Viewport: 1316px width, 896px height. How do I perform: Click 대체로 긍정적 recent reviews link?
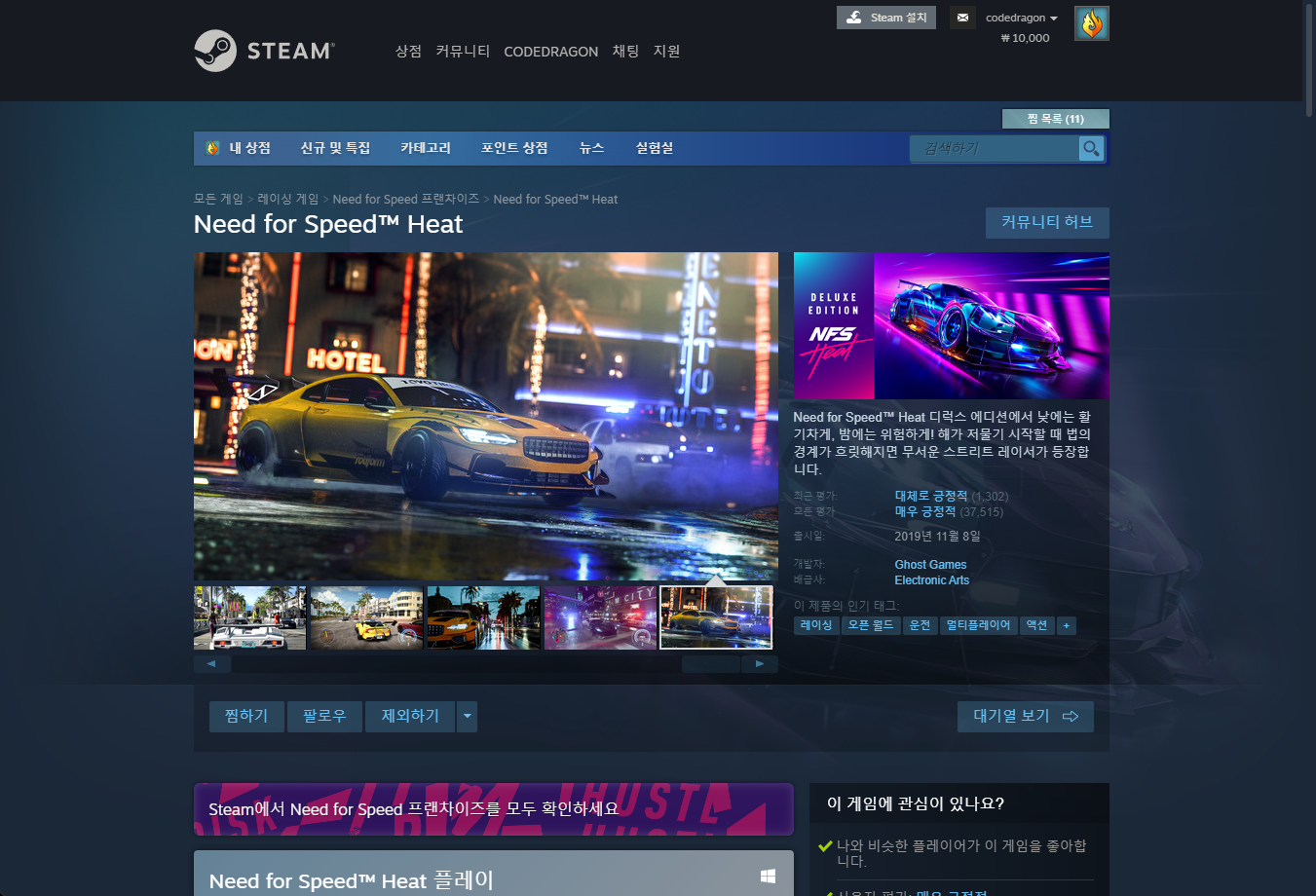coord(931,496)
